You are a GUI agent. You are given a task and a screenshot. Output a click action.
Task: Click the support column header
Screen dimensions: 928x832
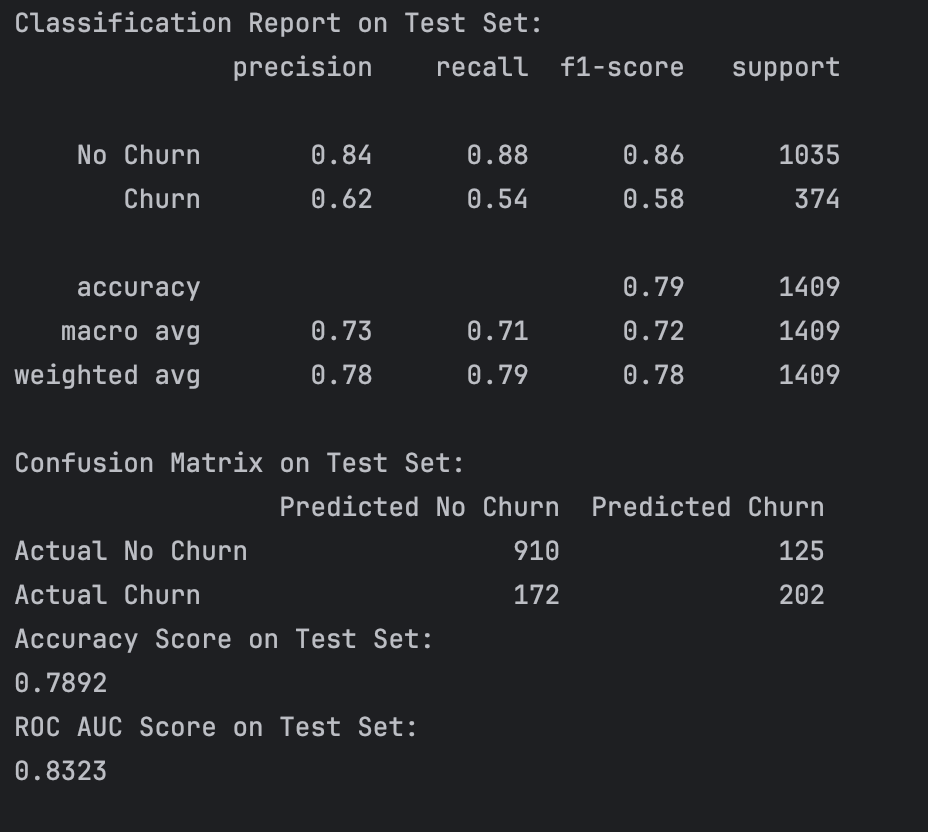point(786,68)
